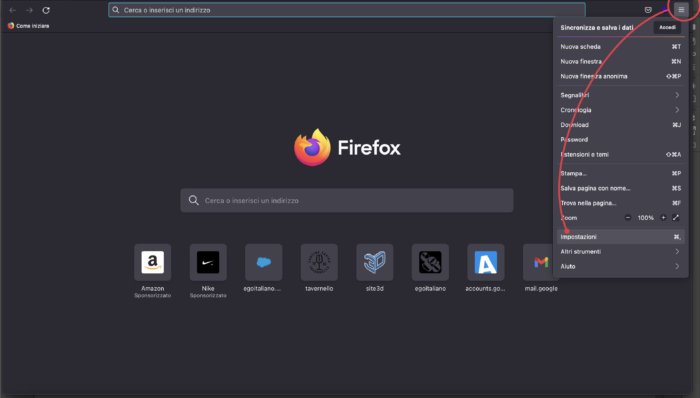Open Password from the menu
Viewport: 700px width, 398px height.
tap(621, 140)
